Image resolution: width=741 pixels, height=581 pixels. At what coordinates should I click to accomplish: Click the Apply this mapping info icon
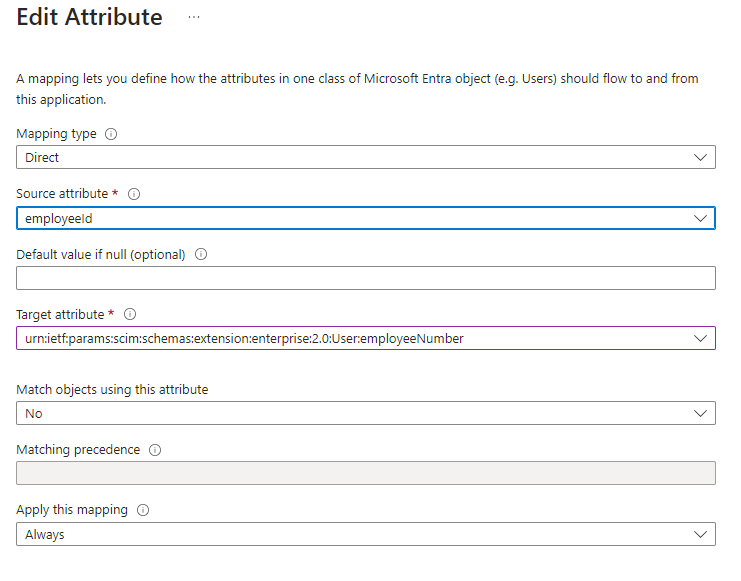[x=143, y=510]
